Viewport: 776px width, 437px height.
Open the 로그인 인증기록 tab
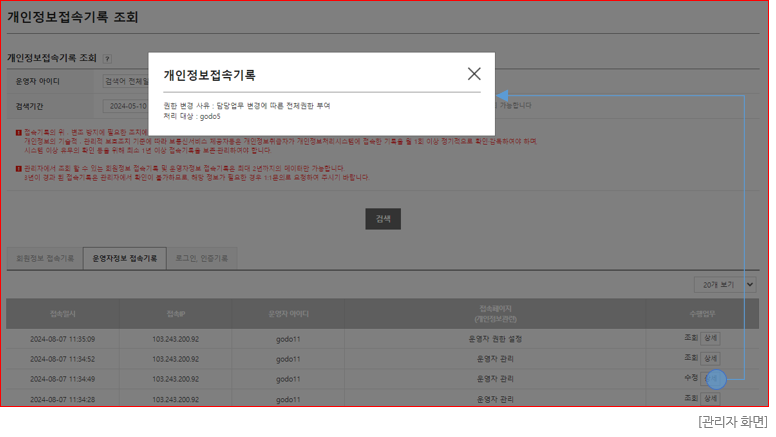coord(202,258)
